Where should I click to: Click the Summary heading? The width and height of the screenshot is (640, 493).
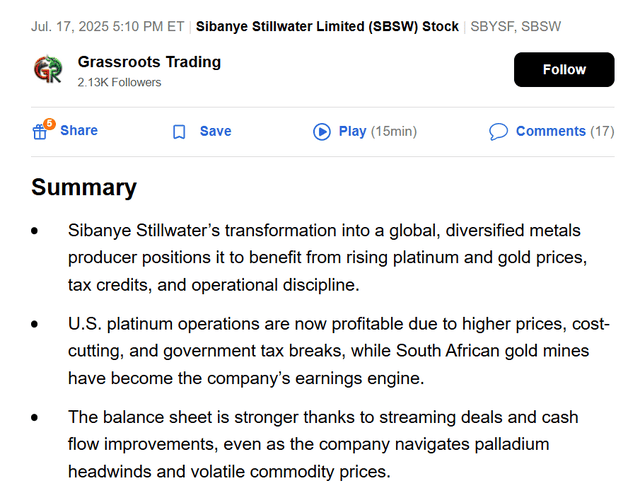(84, 187)
